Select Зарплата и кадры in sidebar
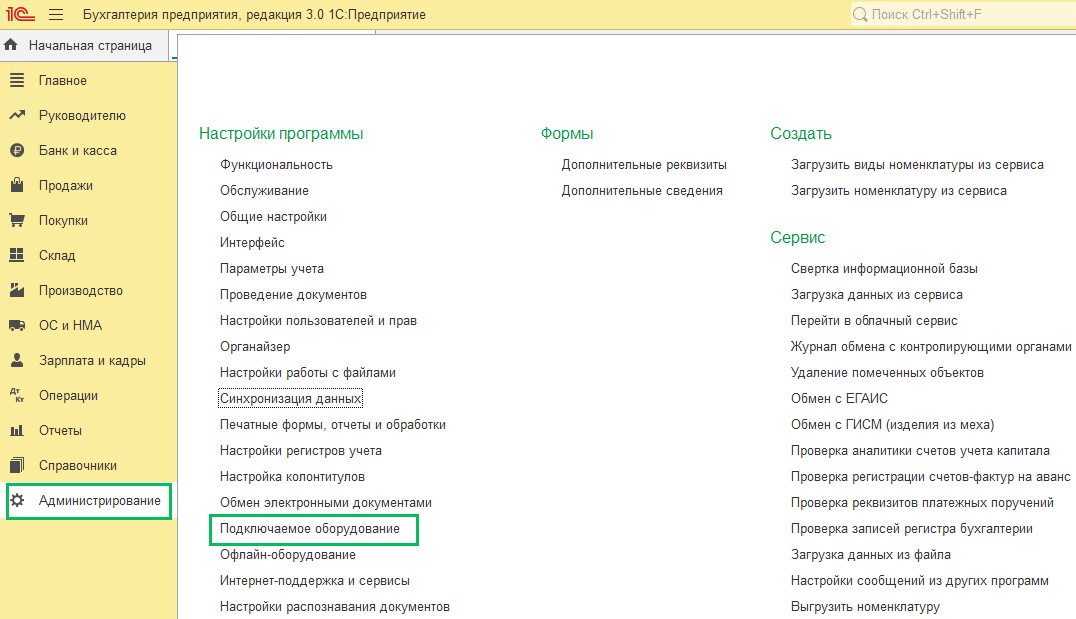This screenshot has width=1076, height=619. tap(92, 361)
